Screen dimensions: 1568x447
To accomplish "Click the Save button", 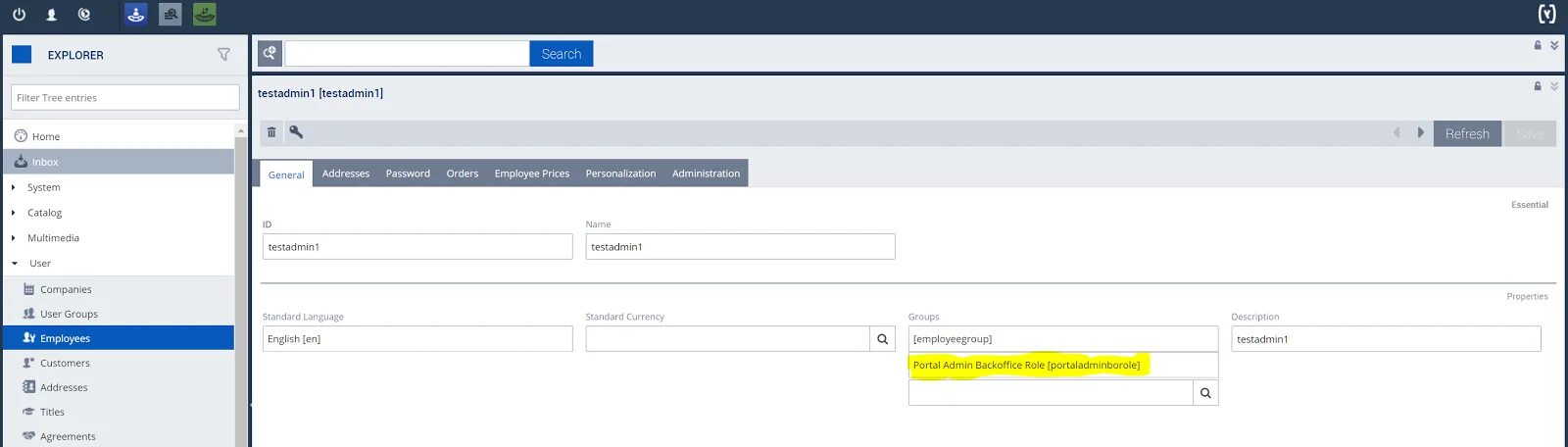I will (1530, 133).
